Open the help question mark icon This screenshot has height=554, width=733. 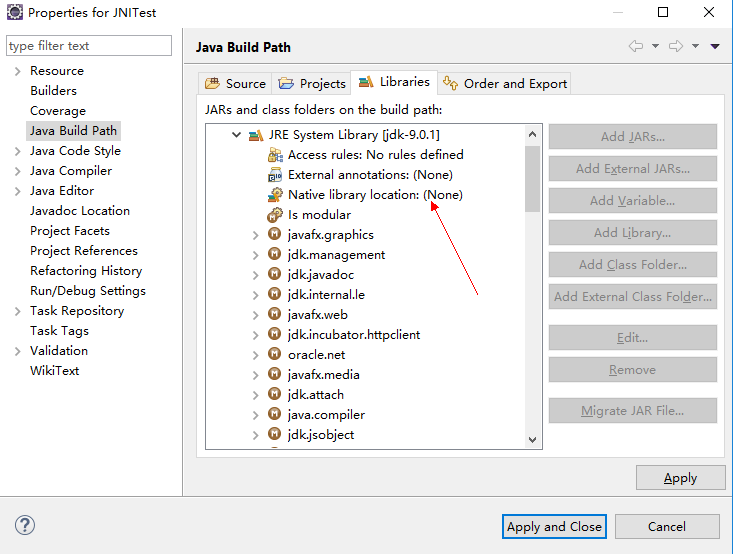coord(25,525)
